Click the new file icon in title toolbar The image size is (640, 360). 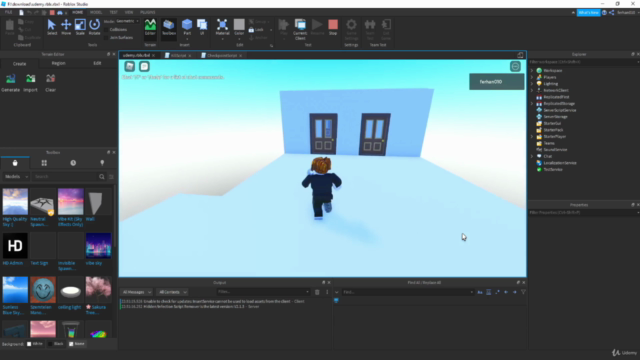[21, 13]
